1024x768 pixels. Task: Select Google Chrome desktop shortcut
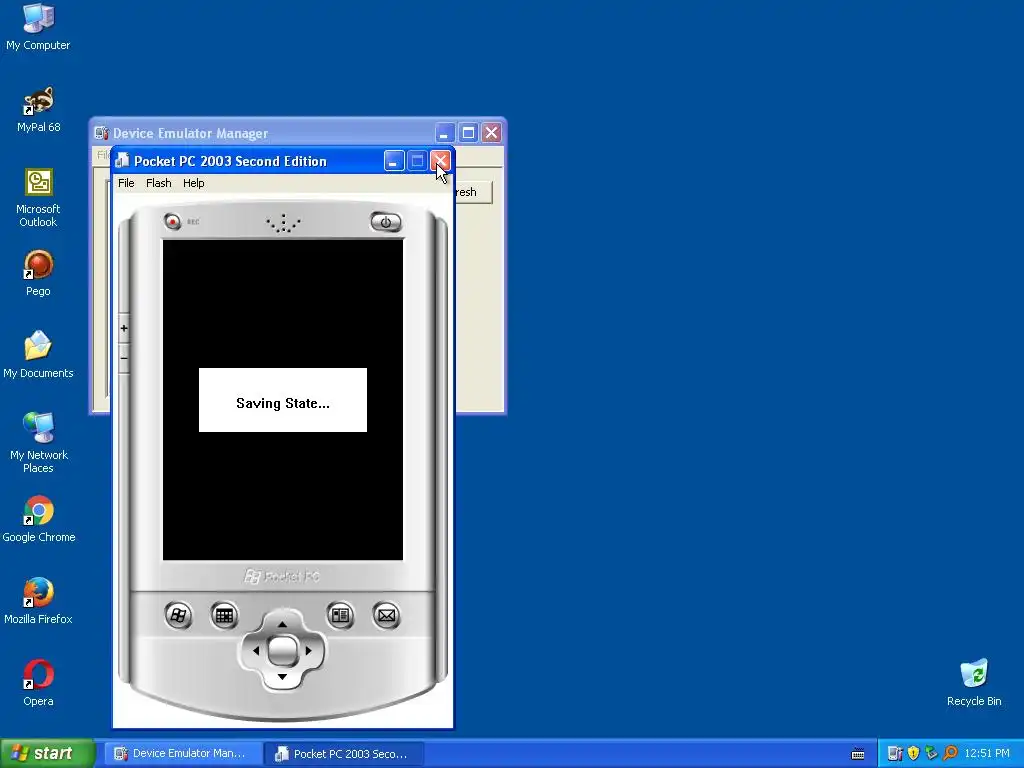point(38,520)
